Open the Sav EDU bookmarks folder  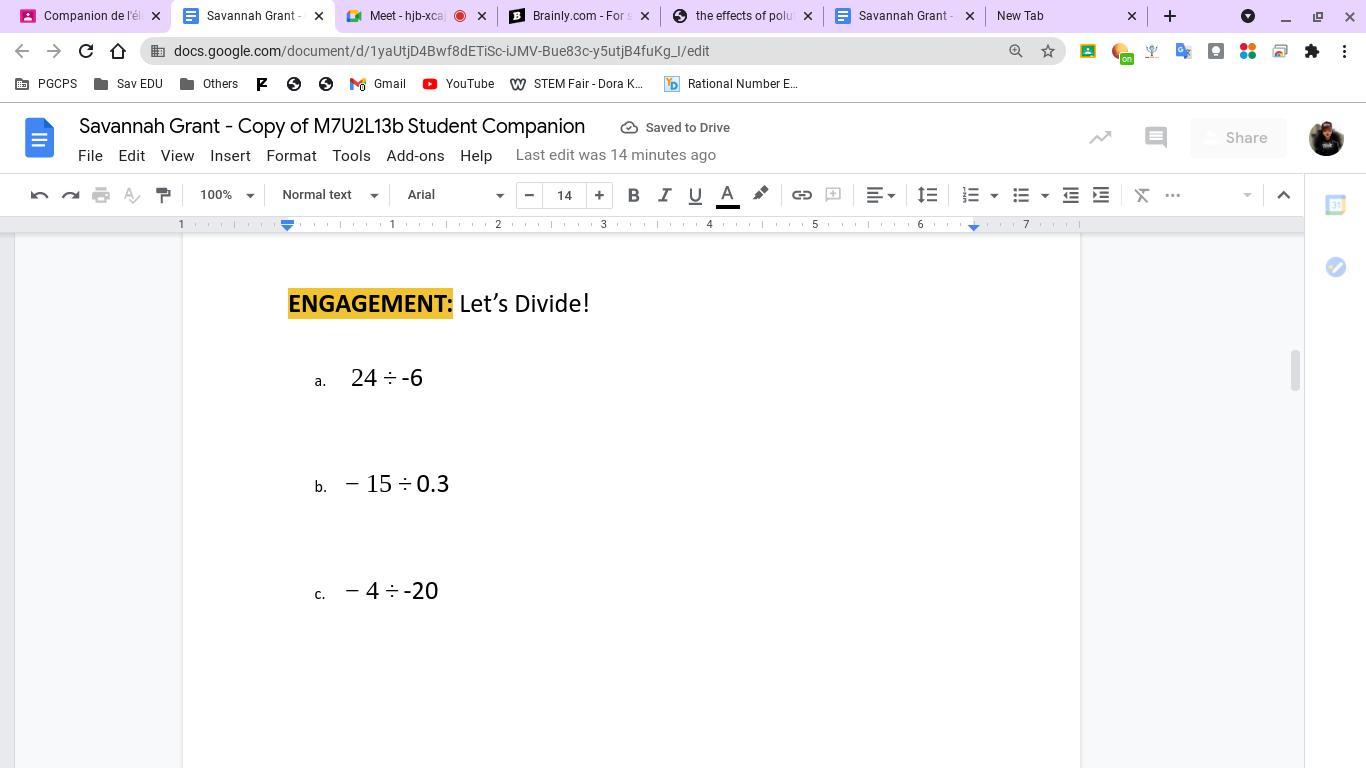[x=128, y=84]
